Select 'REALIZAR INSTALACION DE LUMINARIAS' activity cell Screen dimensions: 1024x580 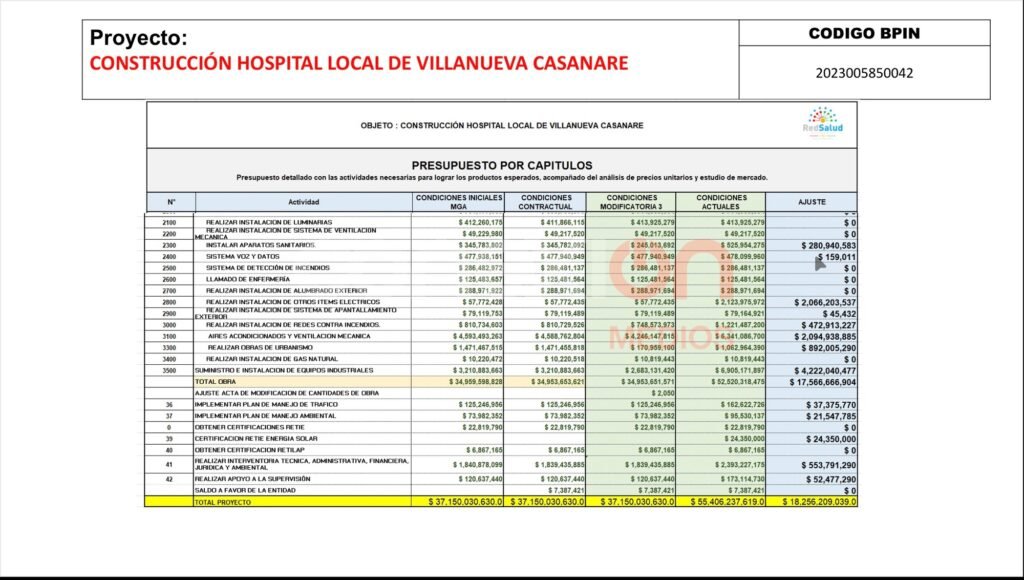[x=269, y=222]
